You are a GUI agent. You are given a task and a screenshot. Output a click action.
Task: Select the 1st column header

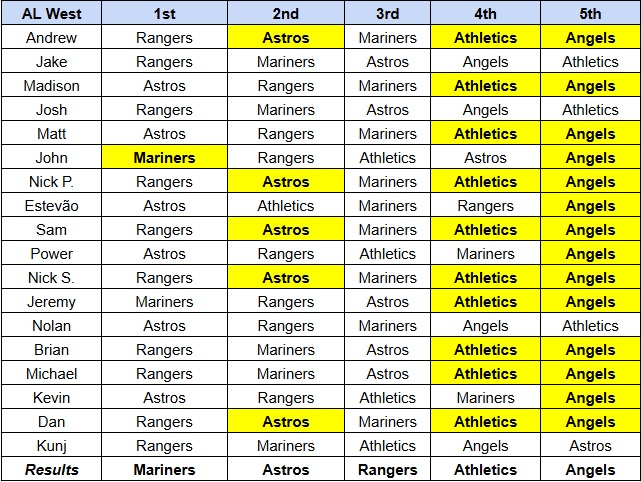(x=164, y=14)
